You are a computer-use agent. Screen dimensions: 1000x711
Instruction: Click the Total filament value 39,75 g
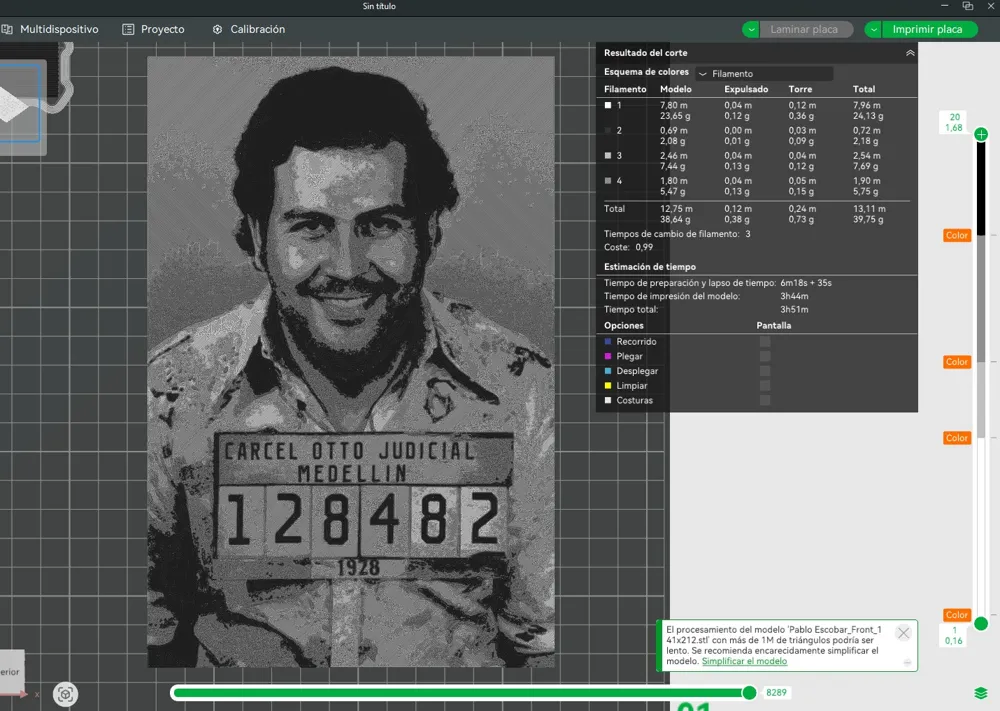click(868, 219)
